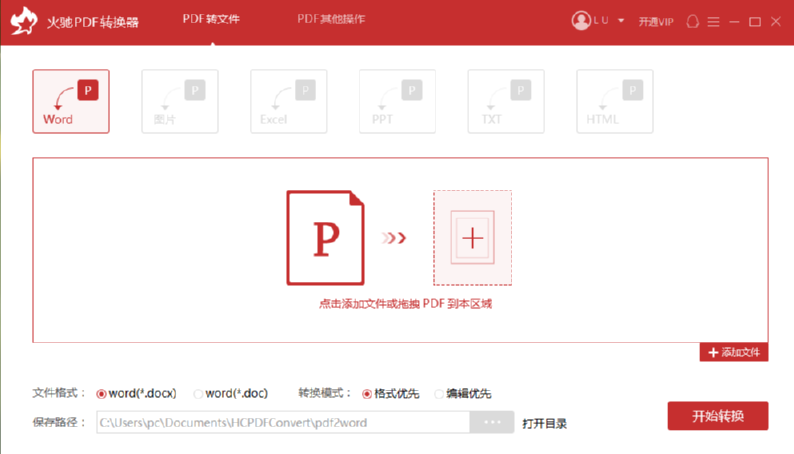Open the user account avatar

pos(581,21)
